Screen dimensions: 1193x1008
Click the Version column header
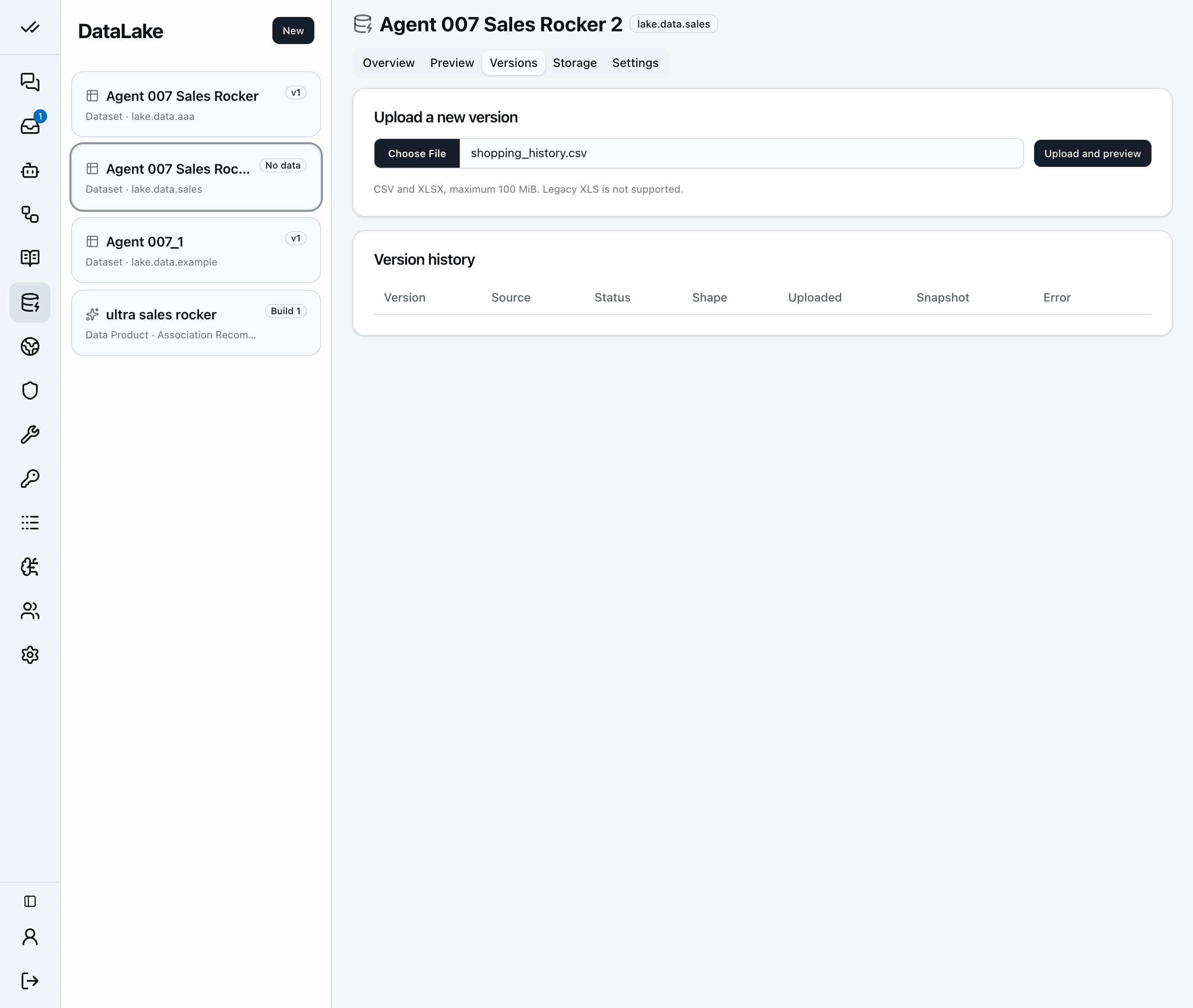405,297
